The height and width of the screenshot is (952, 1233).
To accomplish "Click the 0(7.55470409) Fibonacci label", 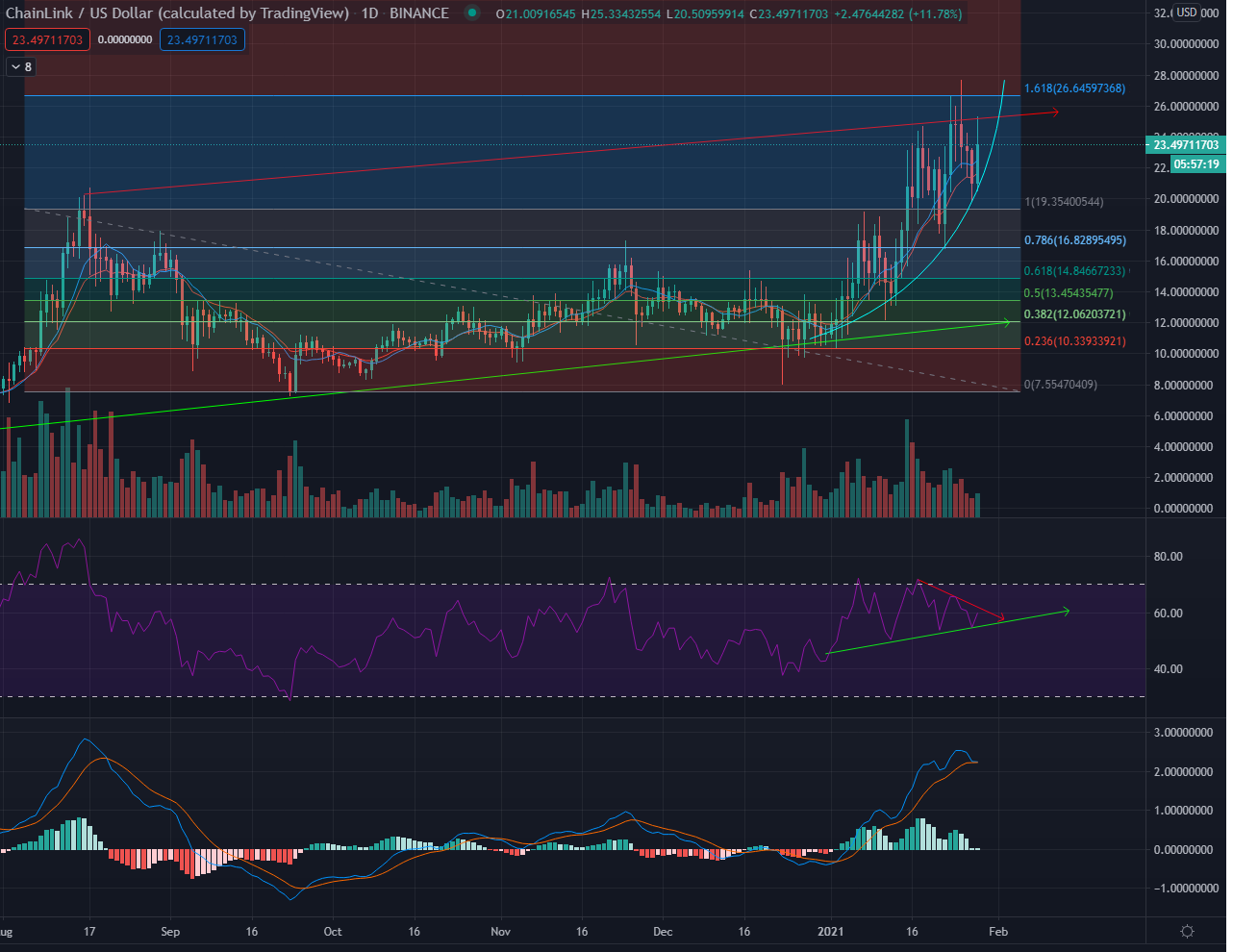I will (1061, 385).
